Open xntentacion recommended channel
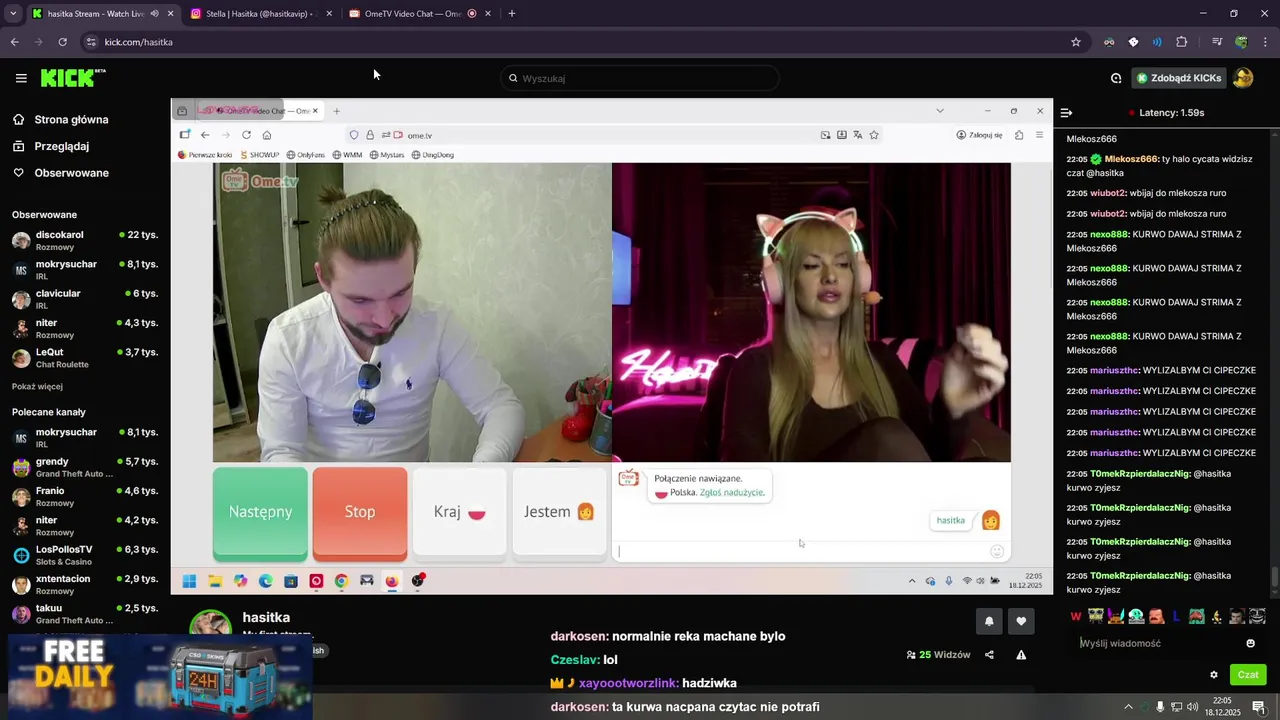The image size is (1280, 720). 85,585
